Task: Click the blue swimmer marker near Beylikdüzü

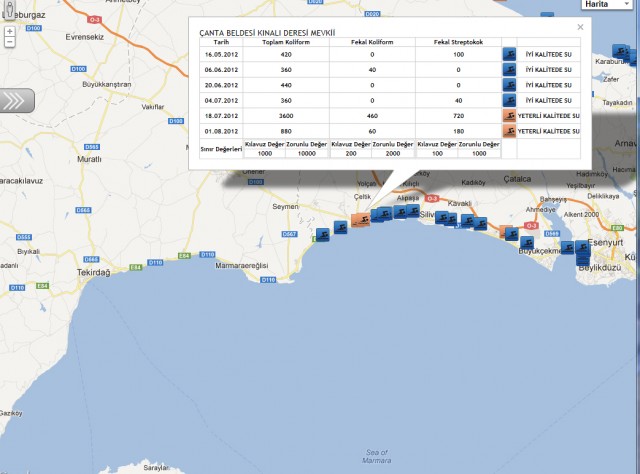Action: click(582, 248)
